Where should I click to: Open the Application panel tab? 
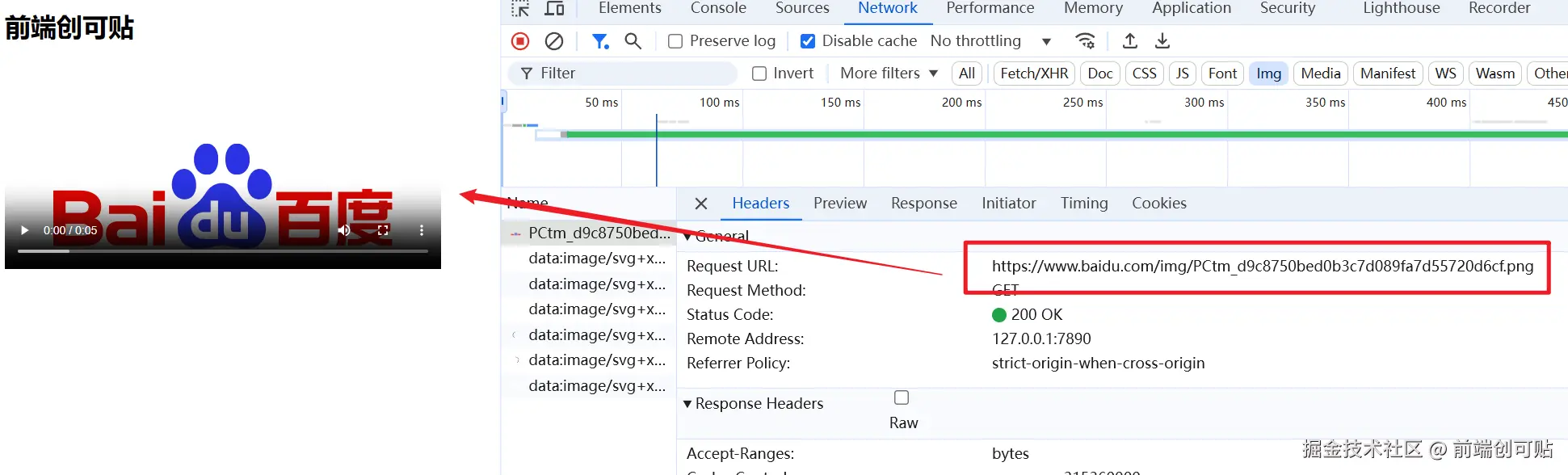(1192, 8)
